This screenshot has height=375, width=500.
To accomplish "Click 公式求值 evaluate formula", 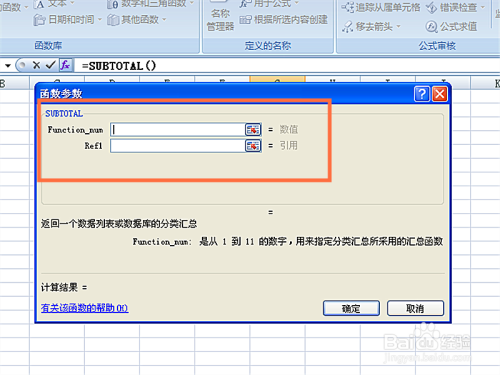I will (x=451, y=26).
